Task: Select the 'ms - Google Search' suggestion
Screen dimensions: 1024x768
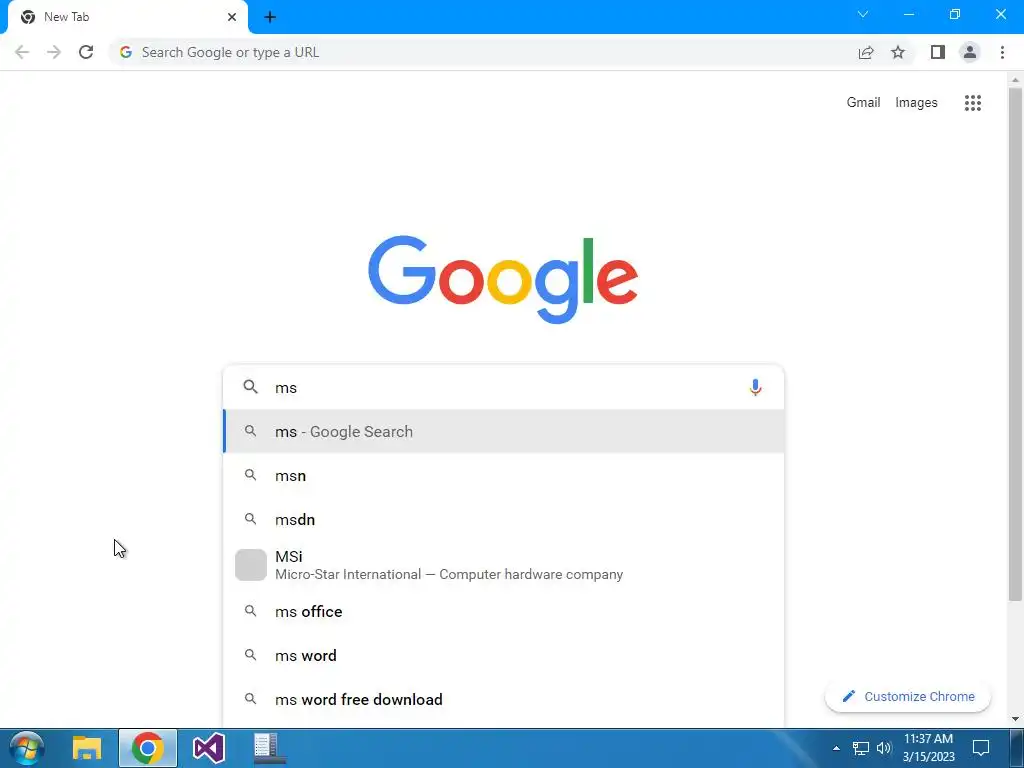Action: [x=504, y=431]
